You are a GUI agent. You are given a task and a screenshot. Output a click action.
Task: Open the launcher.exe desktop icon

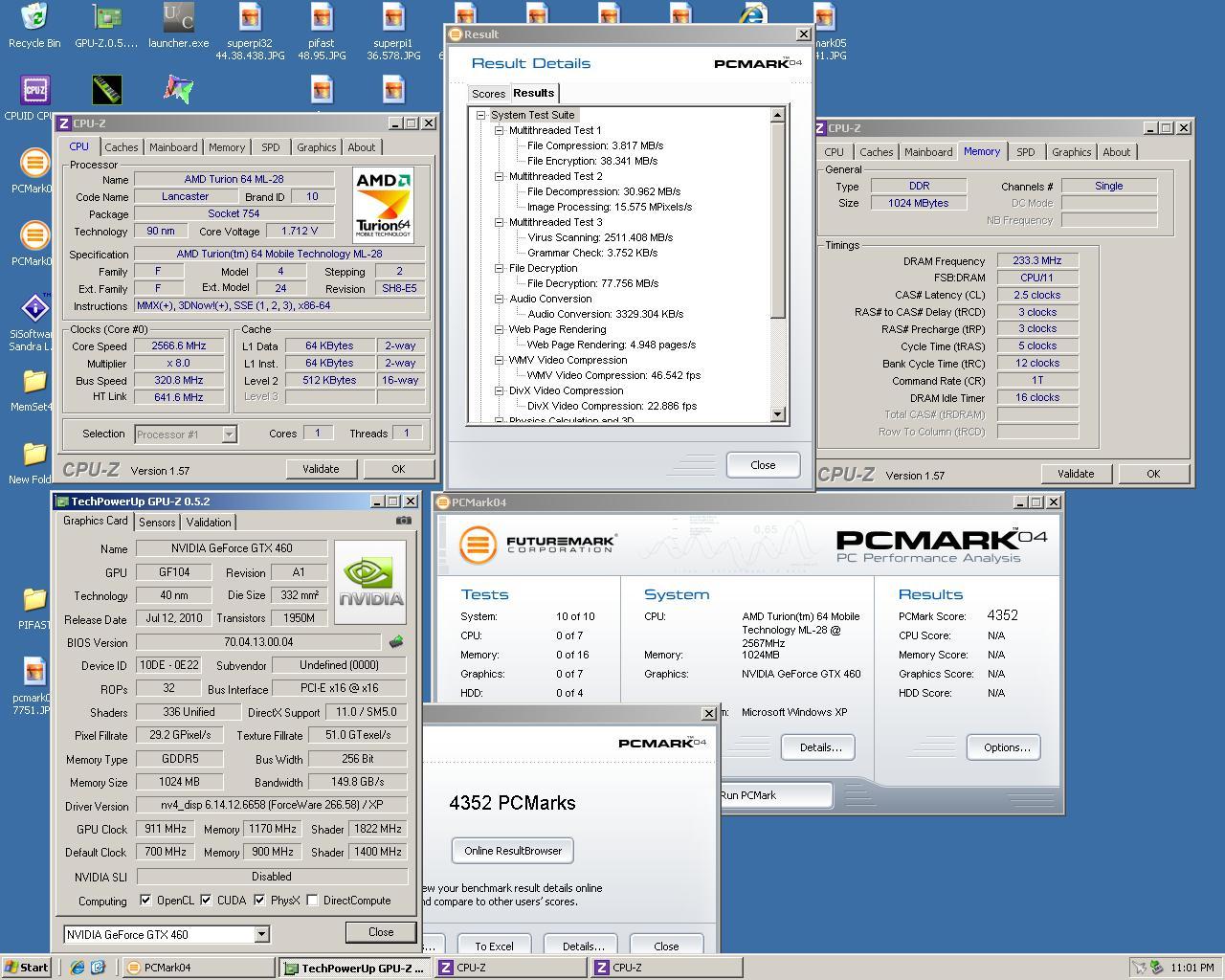(x=178, y=26)
